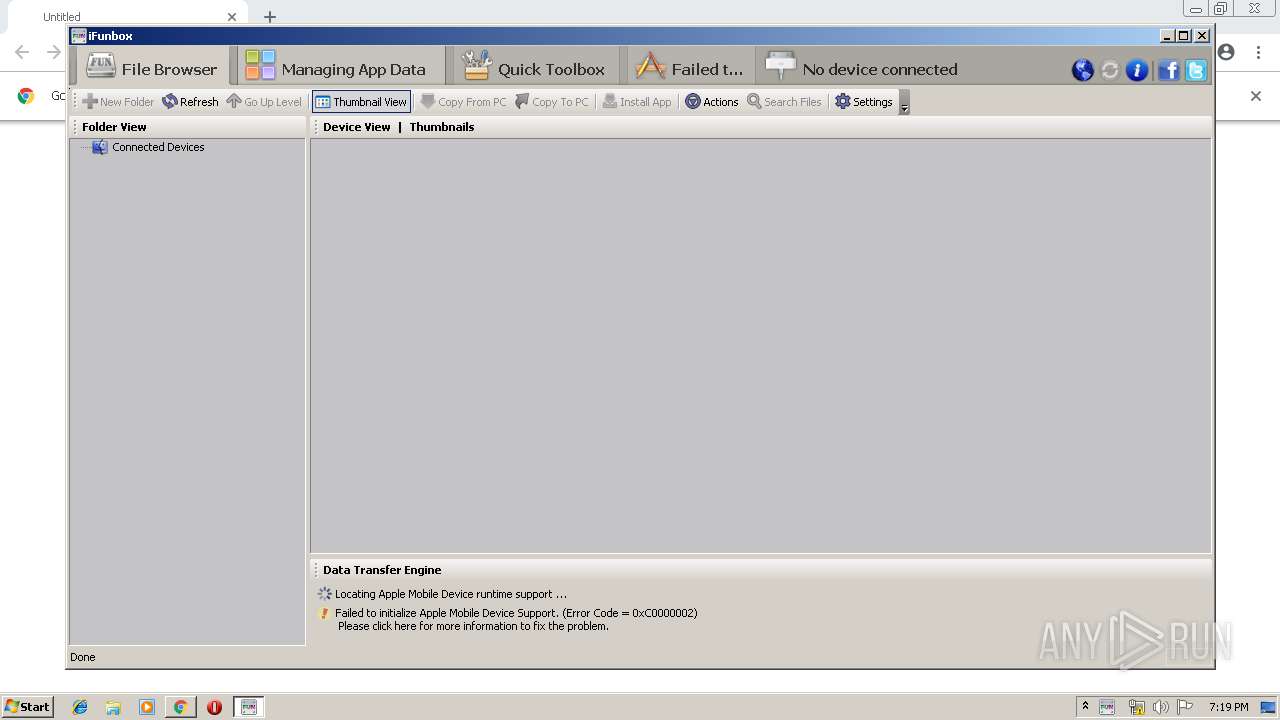Click New Folder toolbar button

pos(118,101)
